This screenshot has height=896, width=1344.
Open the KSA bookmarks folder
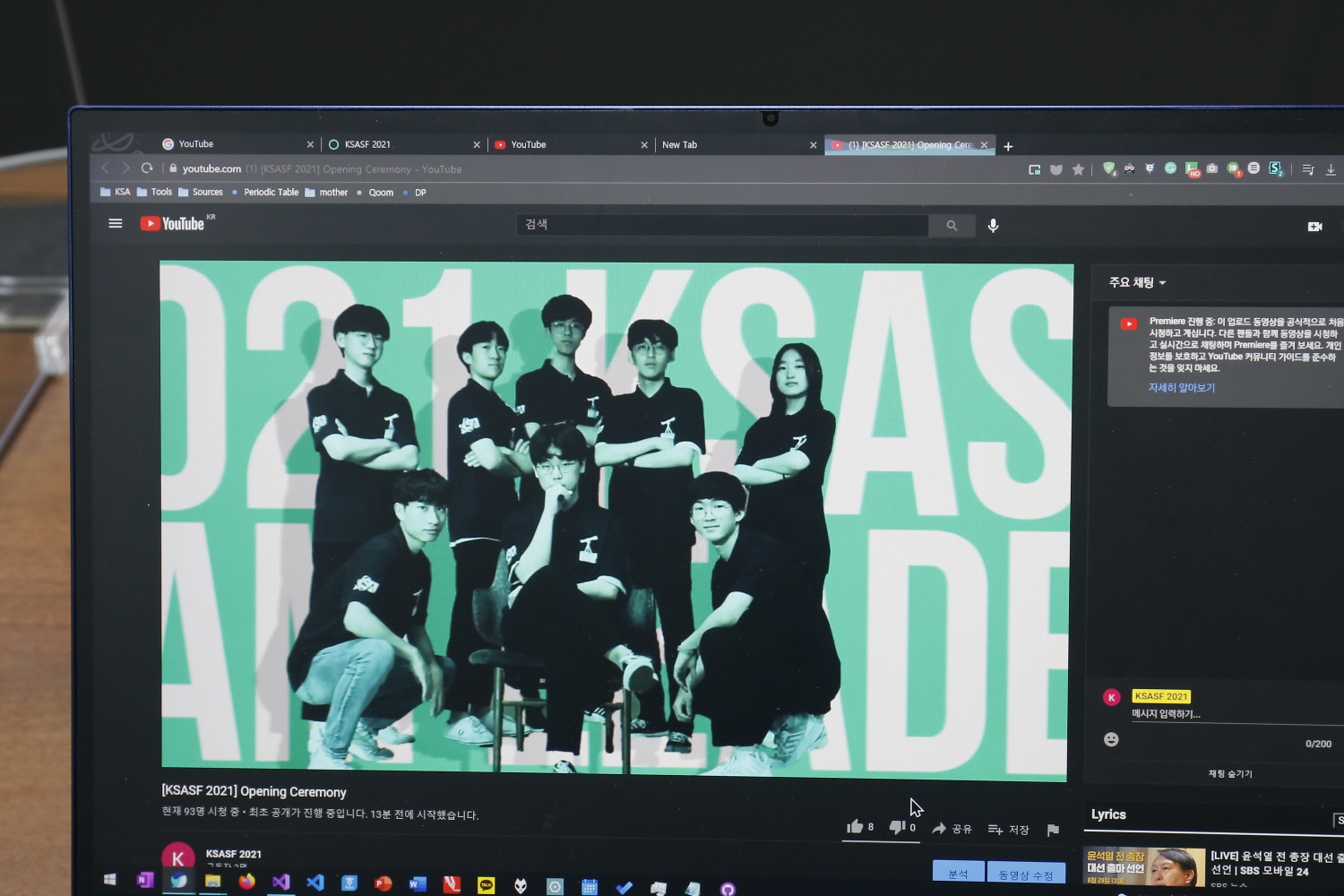[116, 192]
